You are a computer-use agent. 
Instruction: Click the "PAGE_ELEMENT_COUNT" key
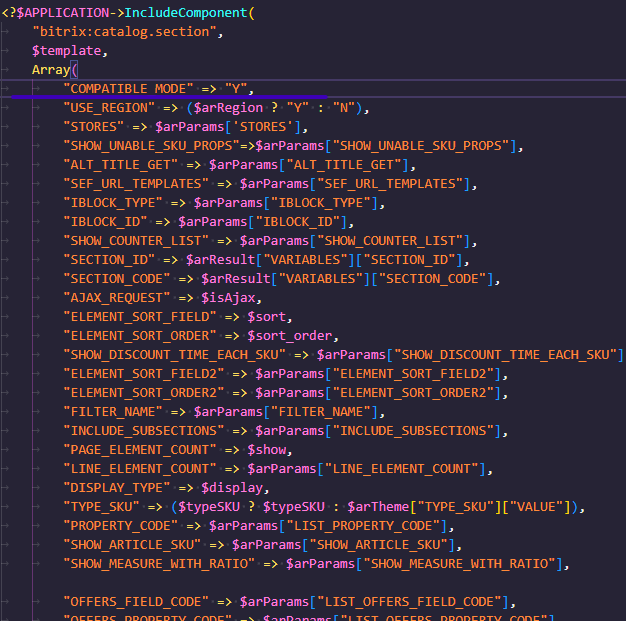(x=140, y=450)
